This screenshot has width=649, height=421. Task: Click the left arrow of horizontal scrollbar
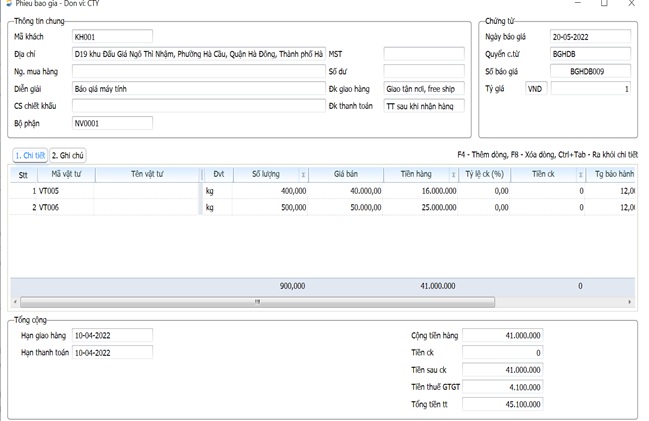click(15, 300)
